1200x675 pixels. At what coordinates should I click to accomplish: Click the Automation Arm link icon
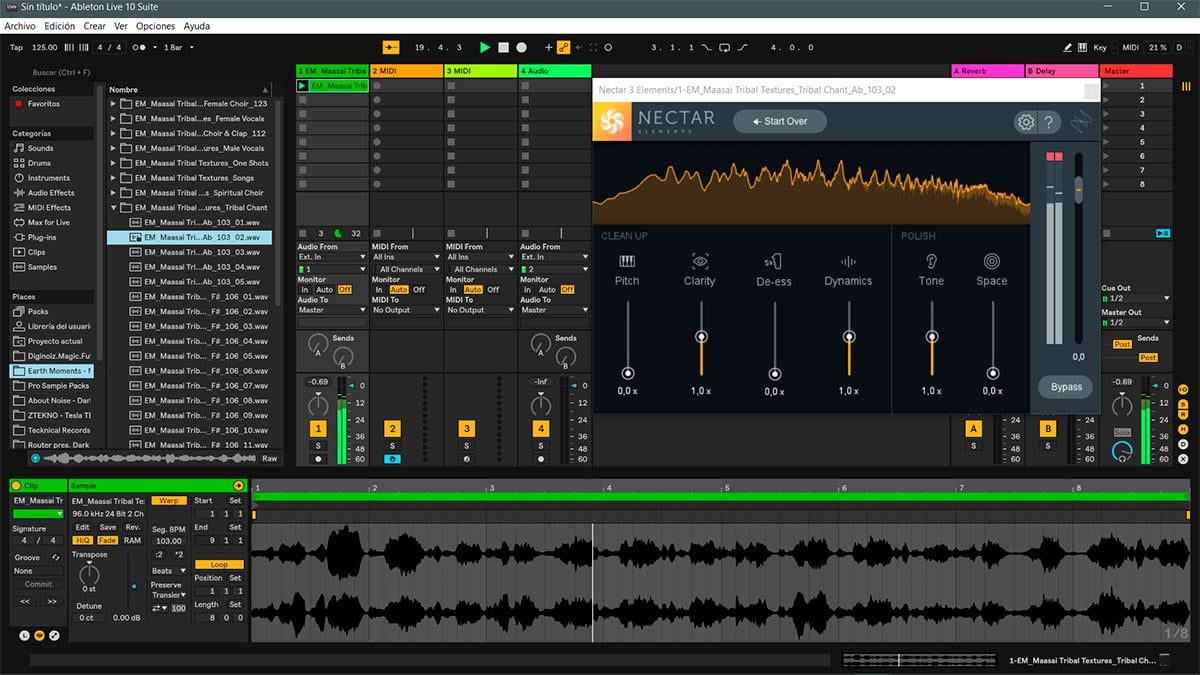563,47
